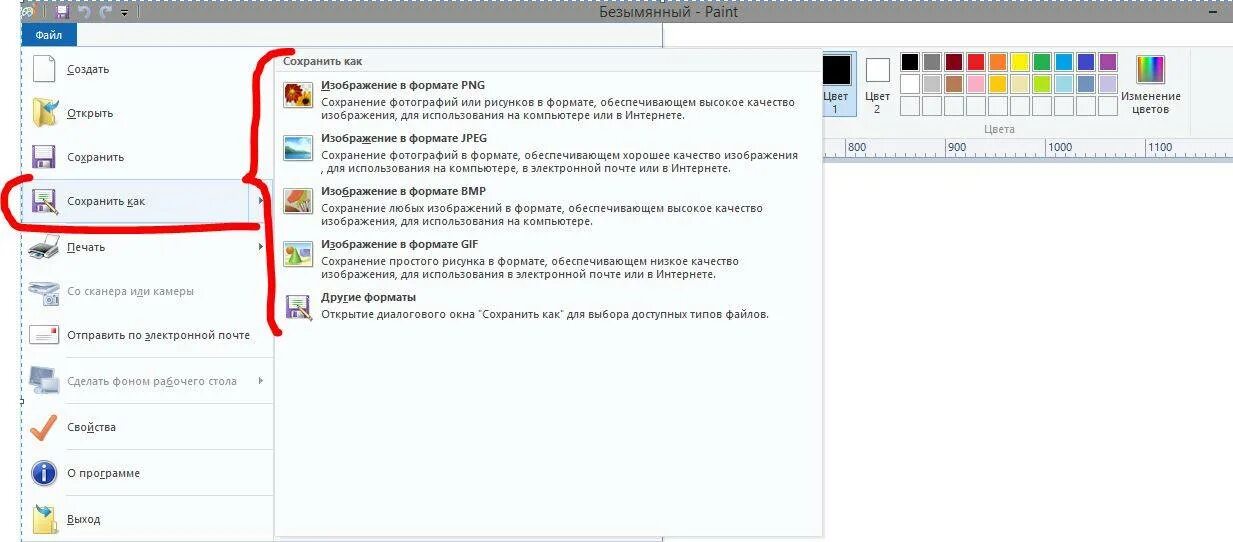Select Со сканера или камеры entry
Image resolution: width=1233 pixels, height=542 pixels.
coord(146,291)
